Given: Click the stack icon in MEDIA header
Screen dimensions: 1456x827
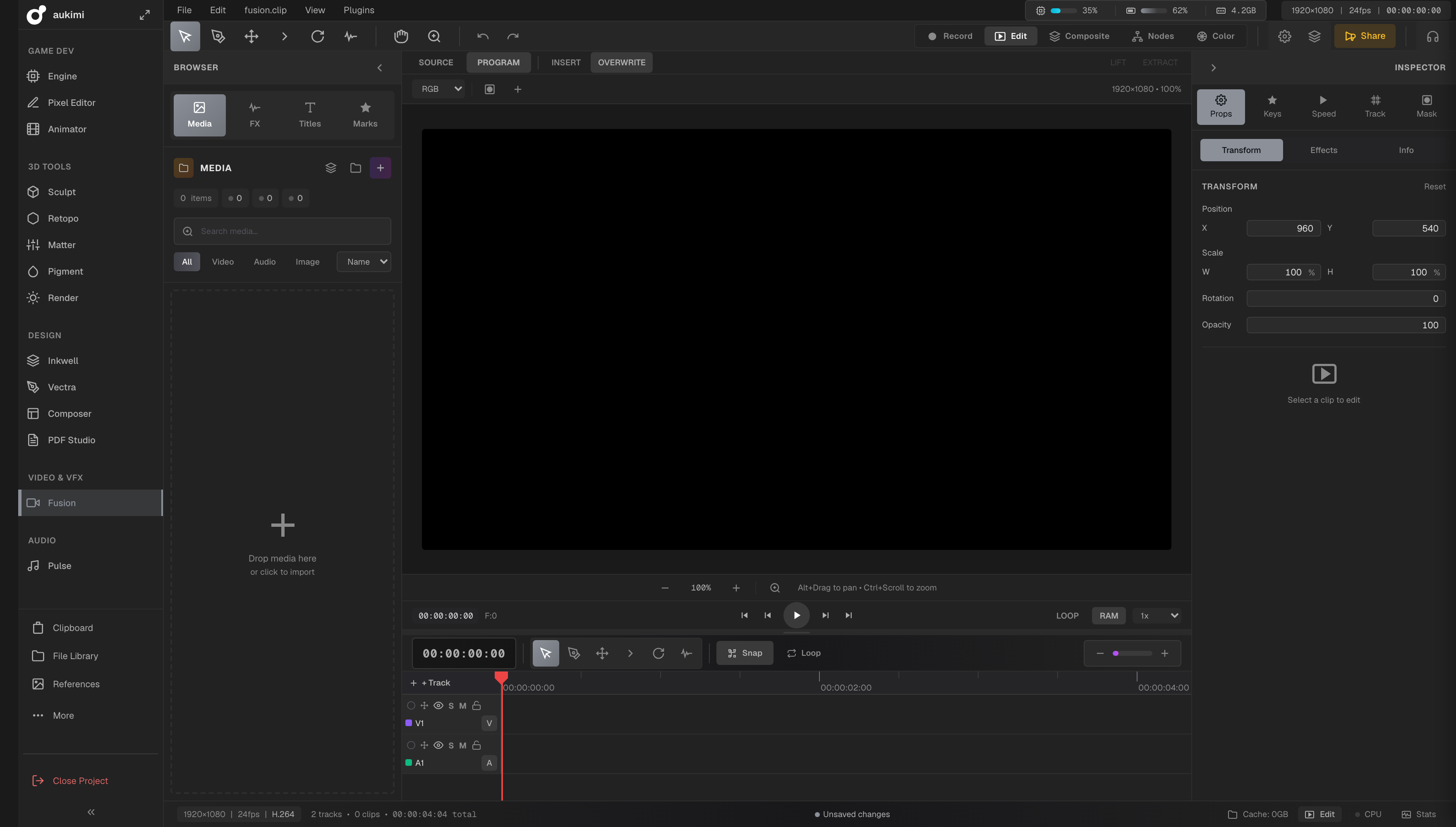Looking at the screenshot, I should point(330,168).
